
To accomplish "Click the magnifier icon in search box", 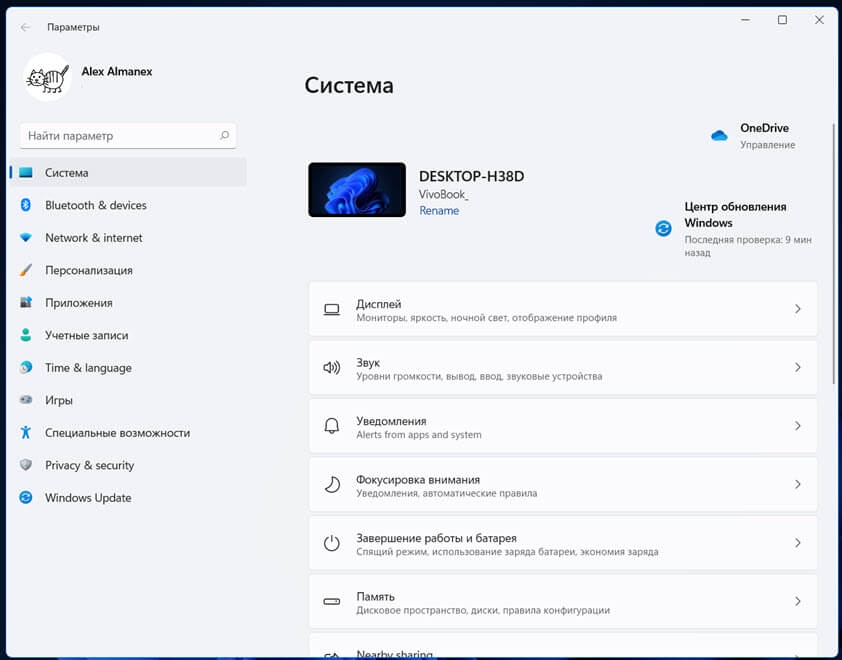I will [224, 135].
